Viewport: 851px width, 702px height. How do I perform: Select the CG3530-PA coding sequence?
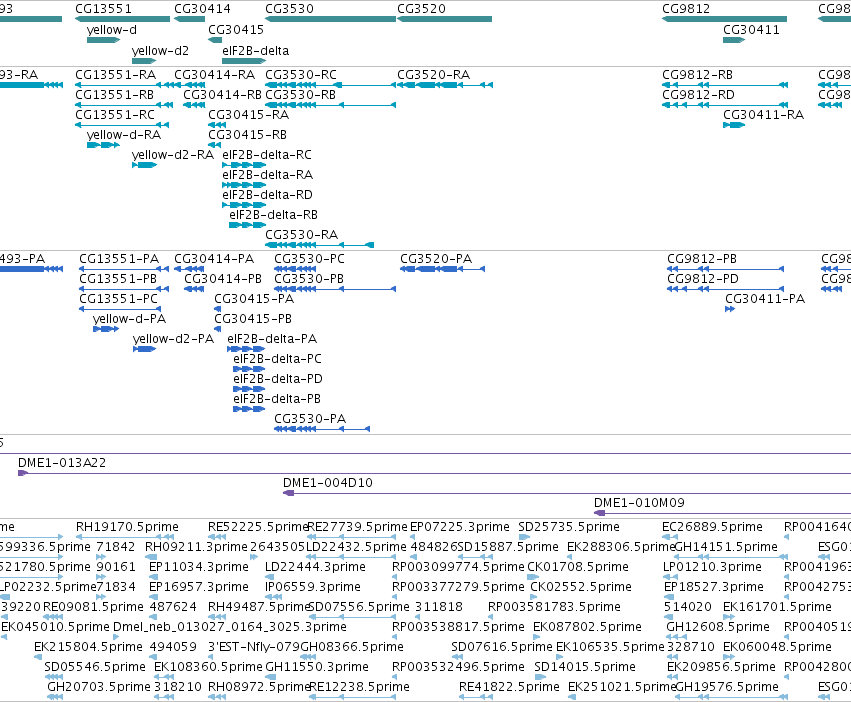point(322,429)
